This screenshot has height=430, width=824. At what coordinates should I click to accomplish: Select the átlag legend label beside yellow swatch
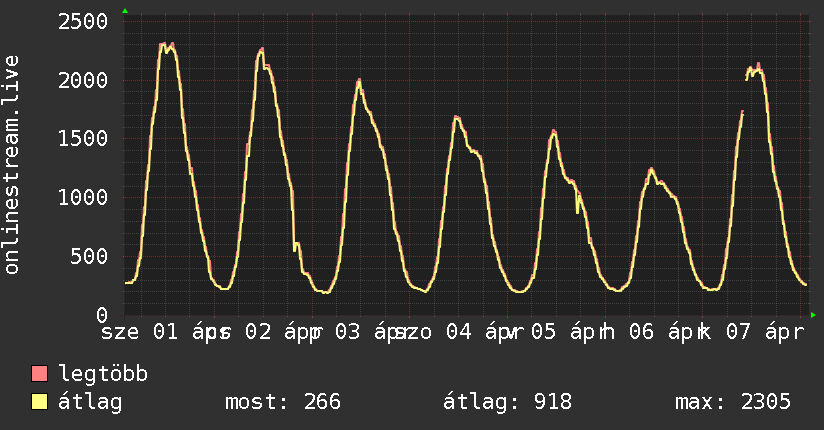[90, 402]
